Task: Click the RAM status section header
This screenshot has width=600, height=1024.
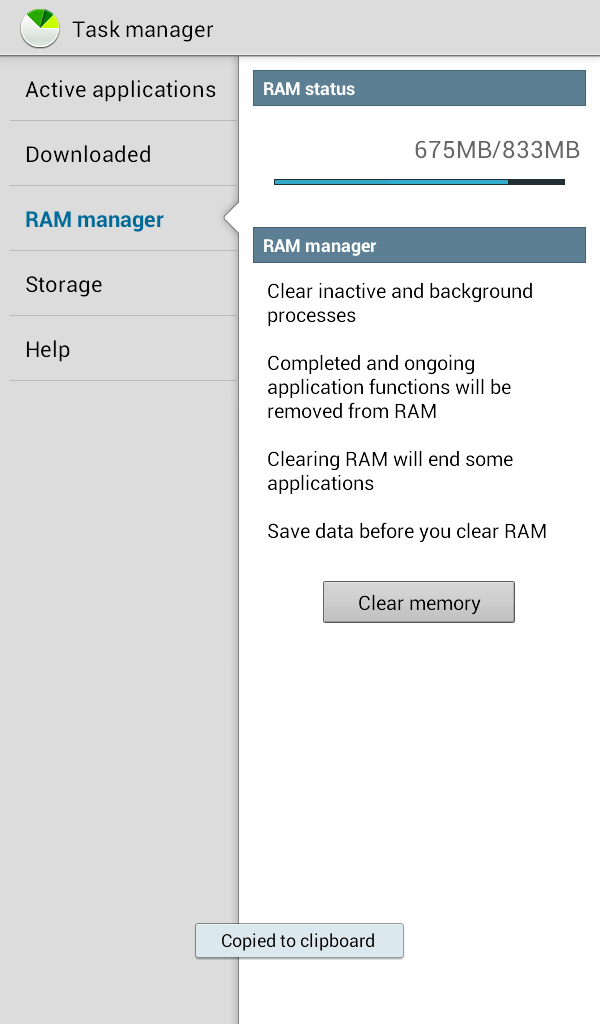Action: pyautogui.click(x=419, y=89)
